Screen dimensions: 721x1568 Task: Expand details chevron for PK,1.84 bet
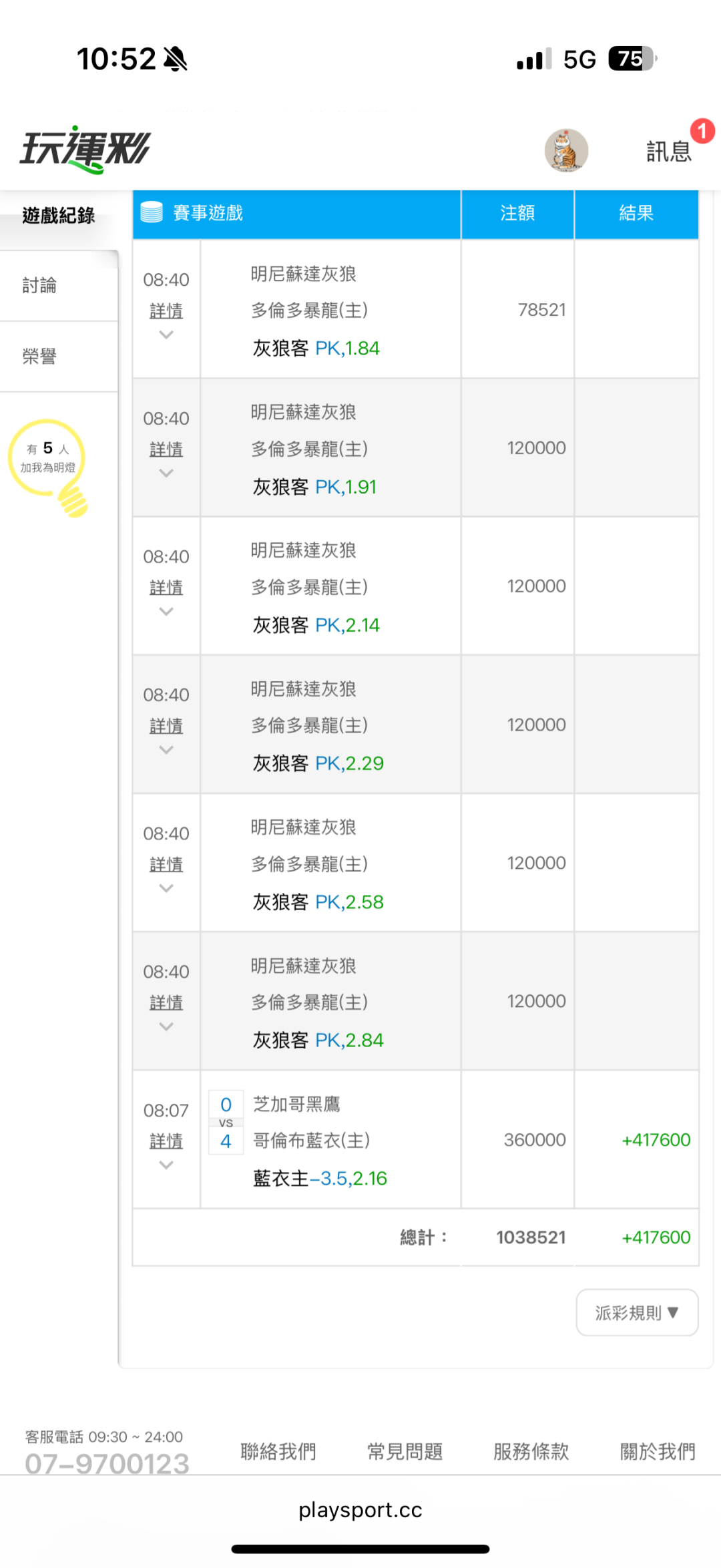[x=166, y=335]
